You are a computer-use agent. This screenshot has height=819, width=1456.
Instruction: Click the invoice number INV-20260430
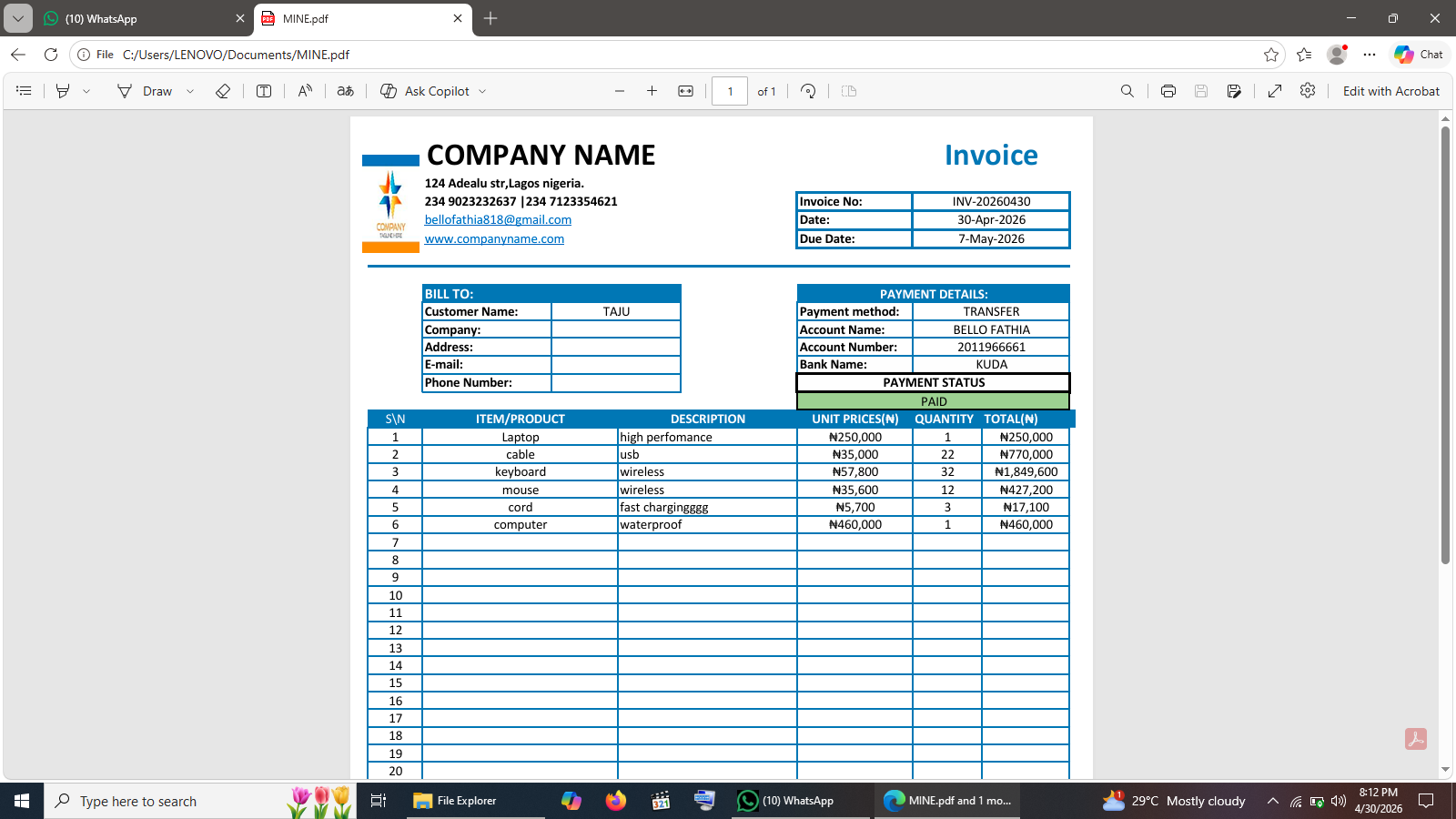(991, 201)
